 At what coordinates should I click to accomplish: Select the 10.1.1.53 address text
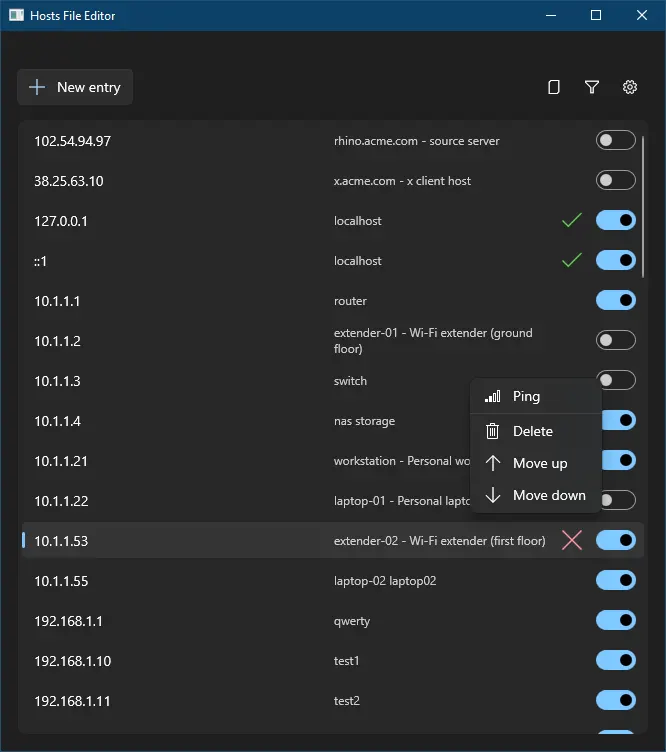click(x=61, y=541)
